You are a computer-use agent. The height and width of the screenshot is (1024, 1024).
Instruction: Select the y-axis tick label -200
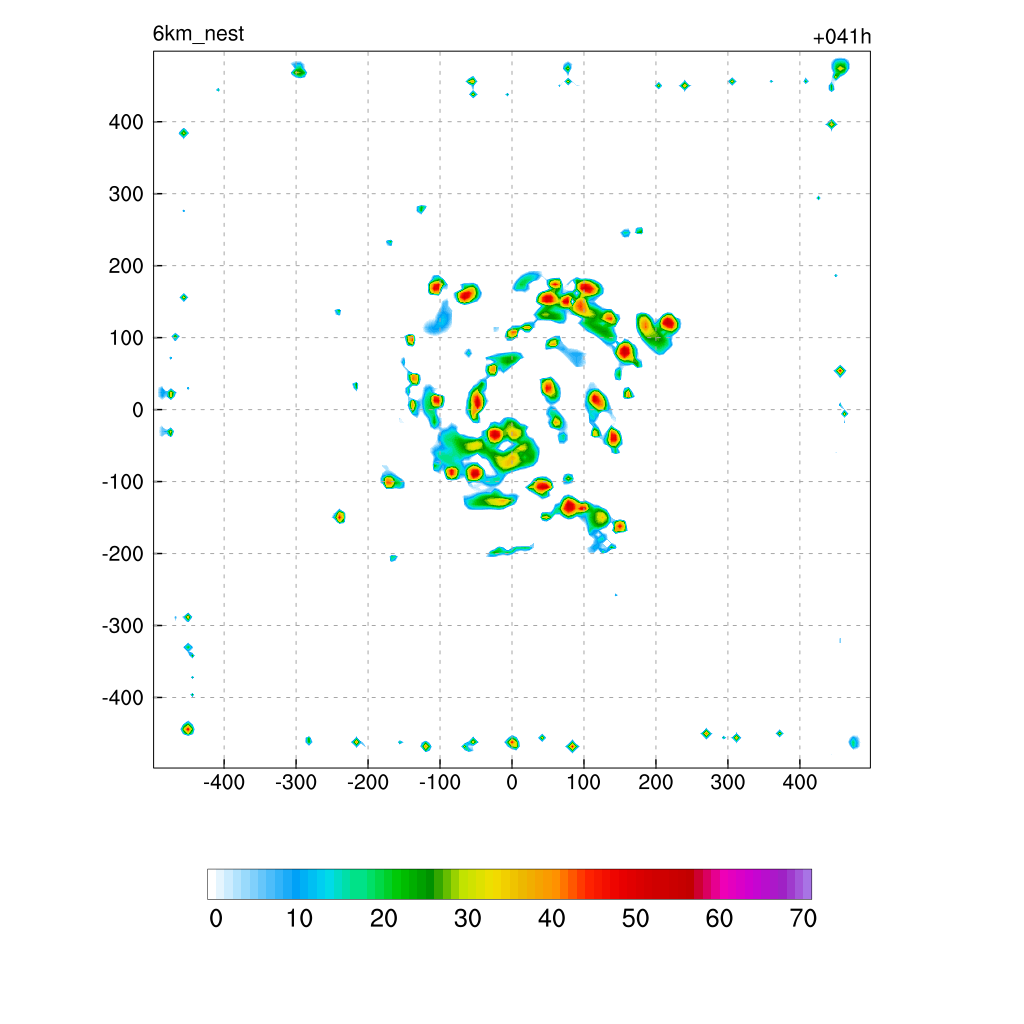(x=123, y=554)
